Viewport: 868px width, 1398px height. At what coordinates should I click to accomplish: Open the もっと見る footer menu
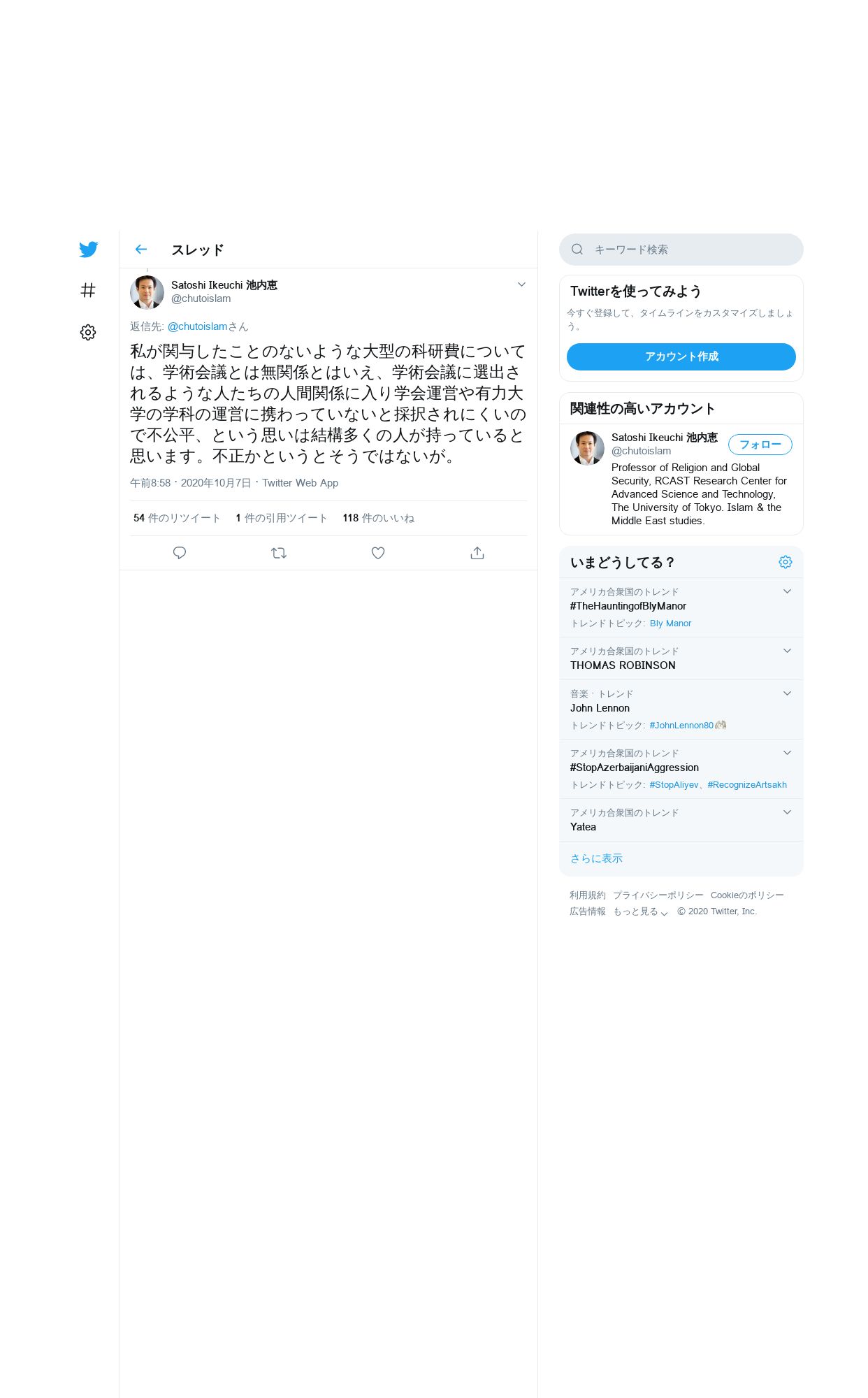641,911
